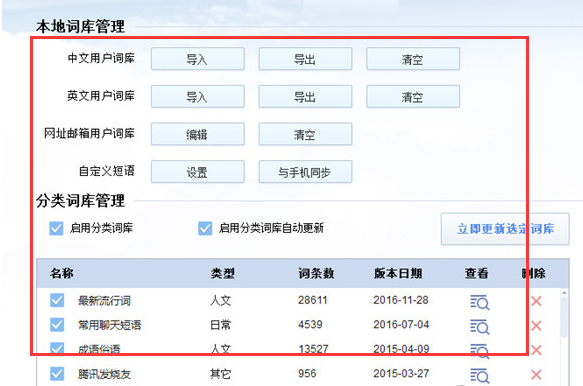
Task: Sort by the 名称 column header
Action: pyautogui.click(x=62, y=273)
